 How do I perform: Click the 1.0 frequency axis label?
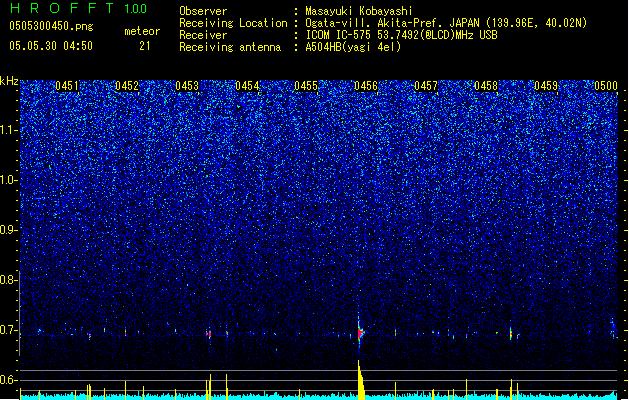pyautogui.click(x=8, y=180)
